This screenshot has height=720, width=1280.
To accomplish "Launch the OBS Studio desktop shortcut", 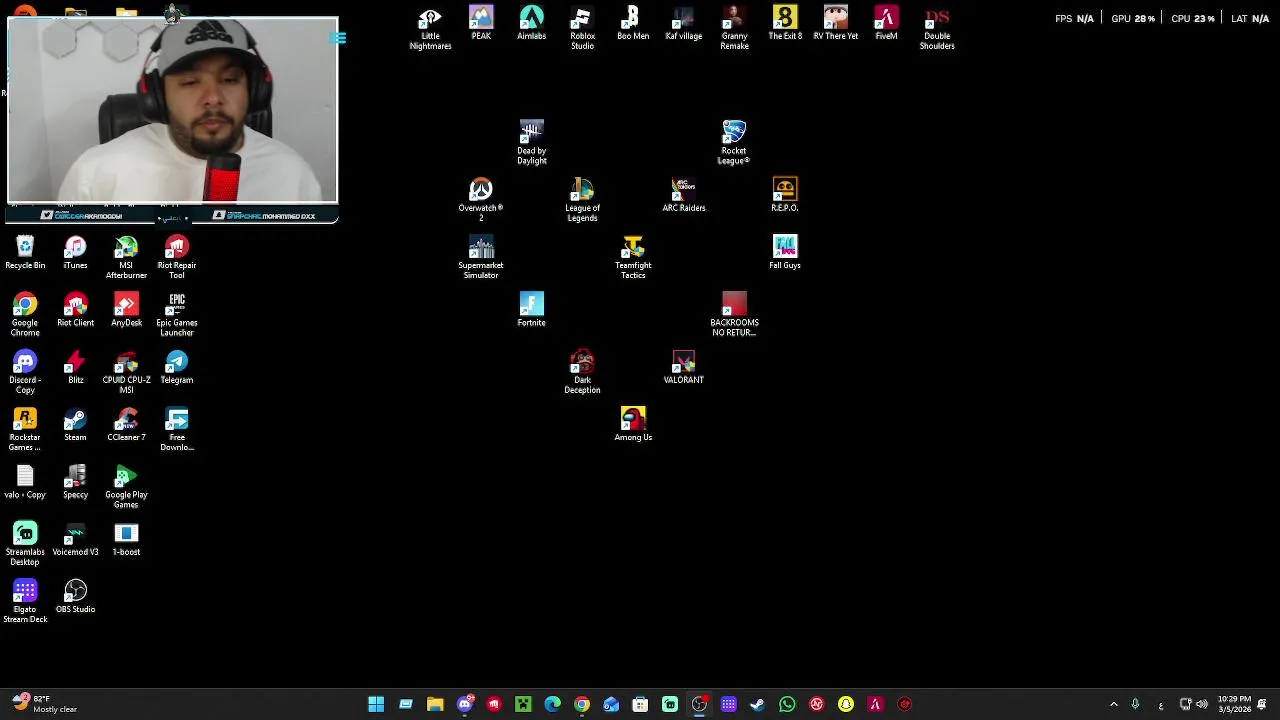I will coord(75,597).
